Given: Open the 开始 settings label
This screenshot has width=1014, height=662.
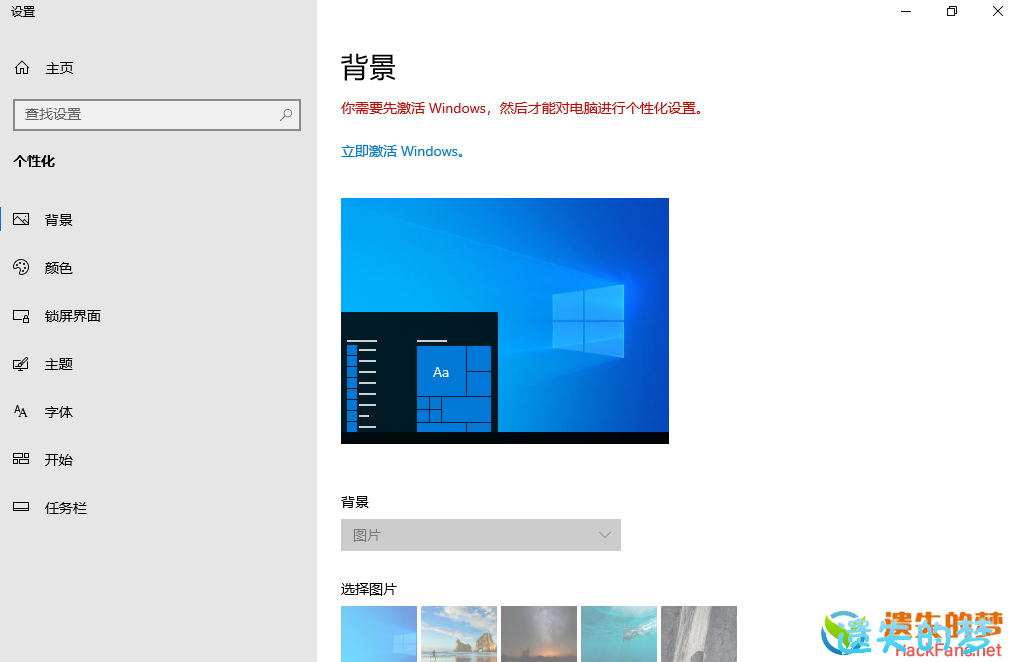Looking at the screenshot, I should point(58,460).
